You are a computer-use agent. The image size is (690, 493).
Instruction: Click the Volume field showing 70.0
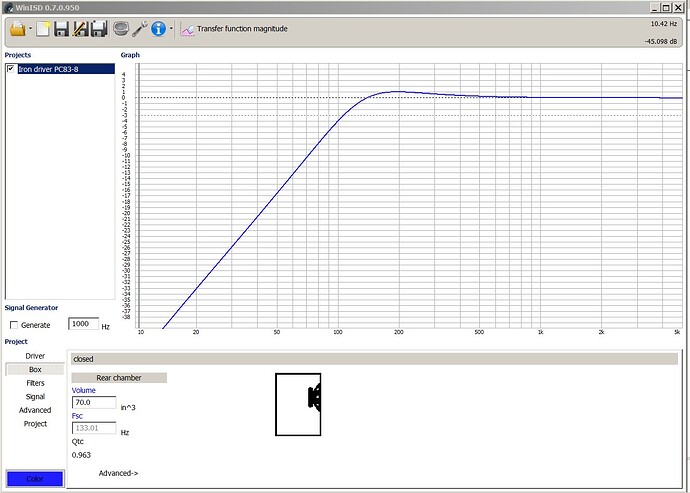(x=94, y=402)
